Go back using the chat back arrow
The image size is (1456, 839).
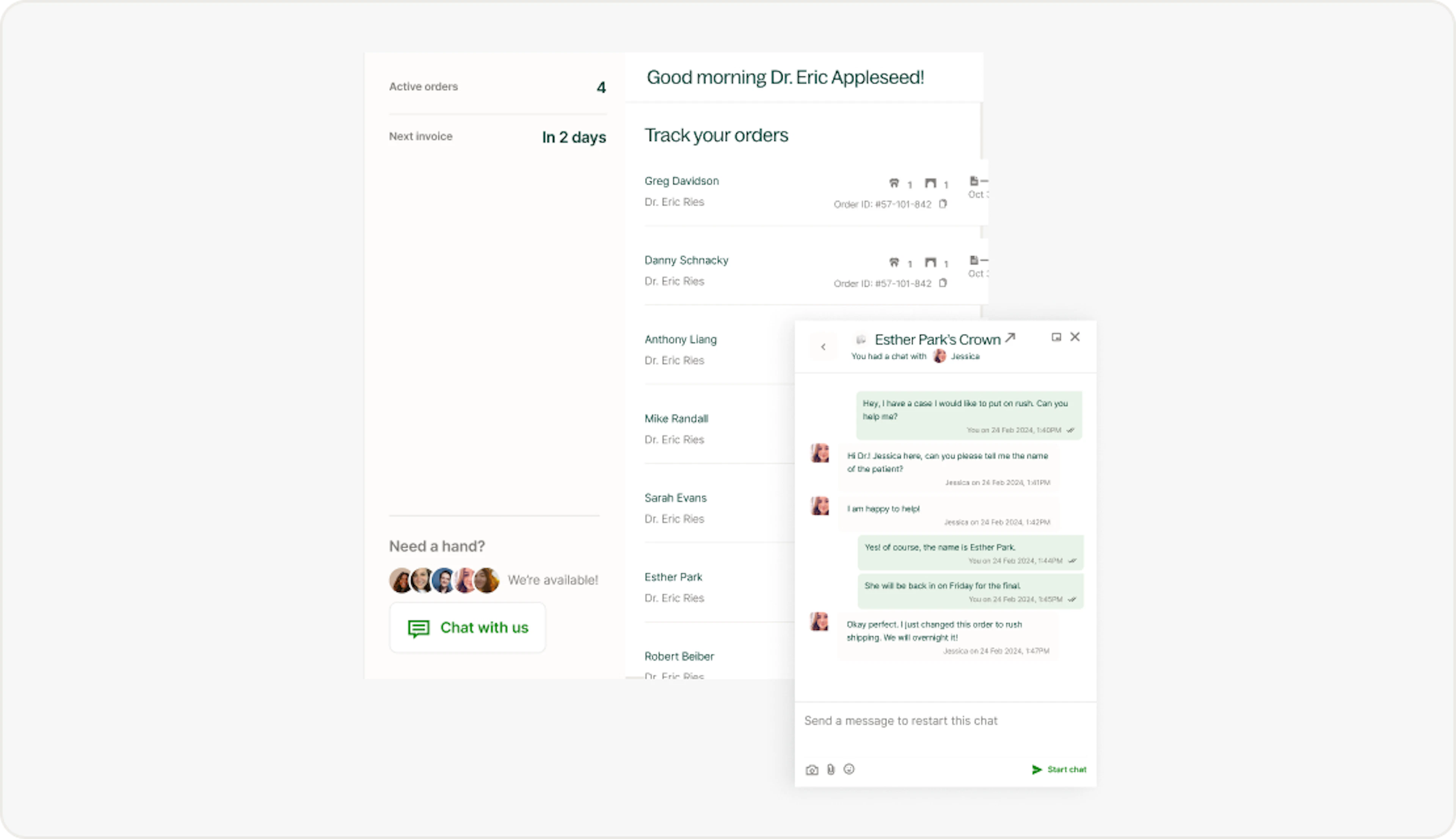pyautogui.click(x=823, y=346)
